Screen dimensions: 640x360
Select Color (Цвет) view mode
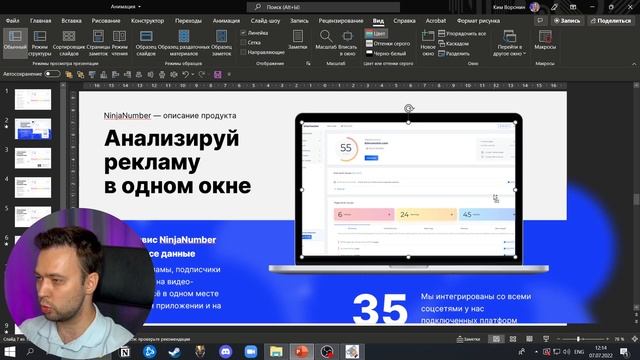376,33
